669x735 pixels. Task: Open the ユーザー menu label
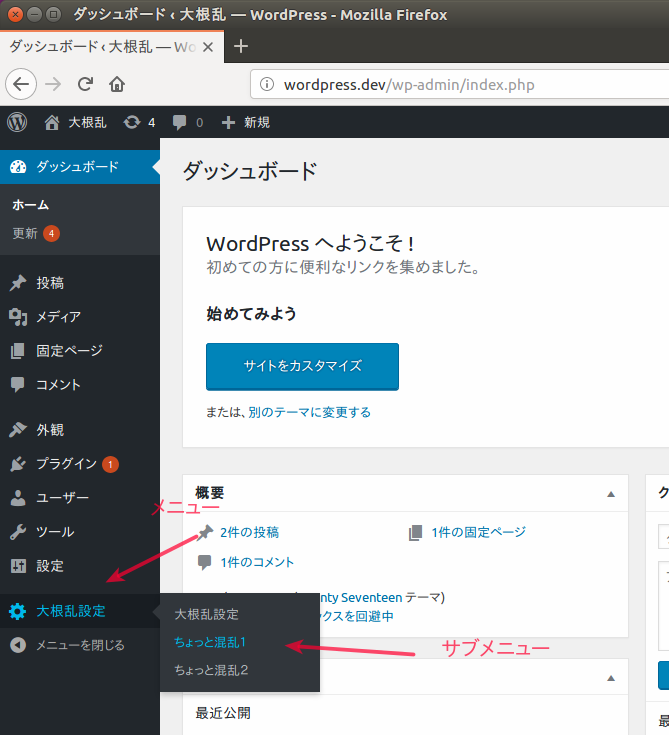coord(62,498)
